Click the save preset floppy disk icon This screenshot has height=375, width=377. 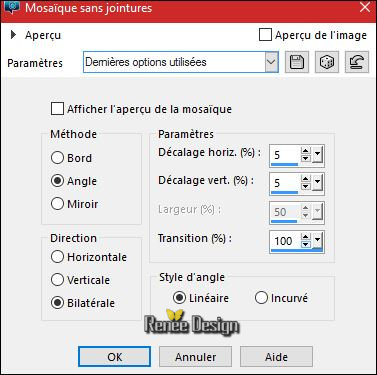(x=297, y=62)
